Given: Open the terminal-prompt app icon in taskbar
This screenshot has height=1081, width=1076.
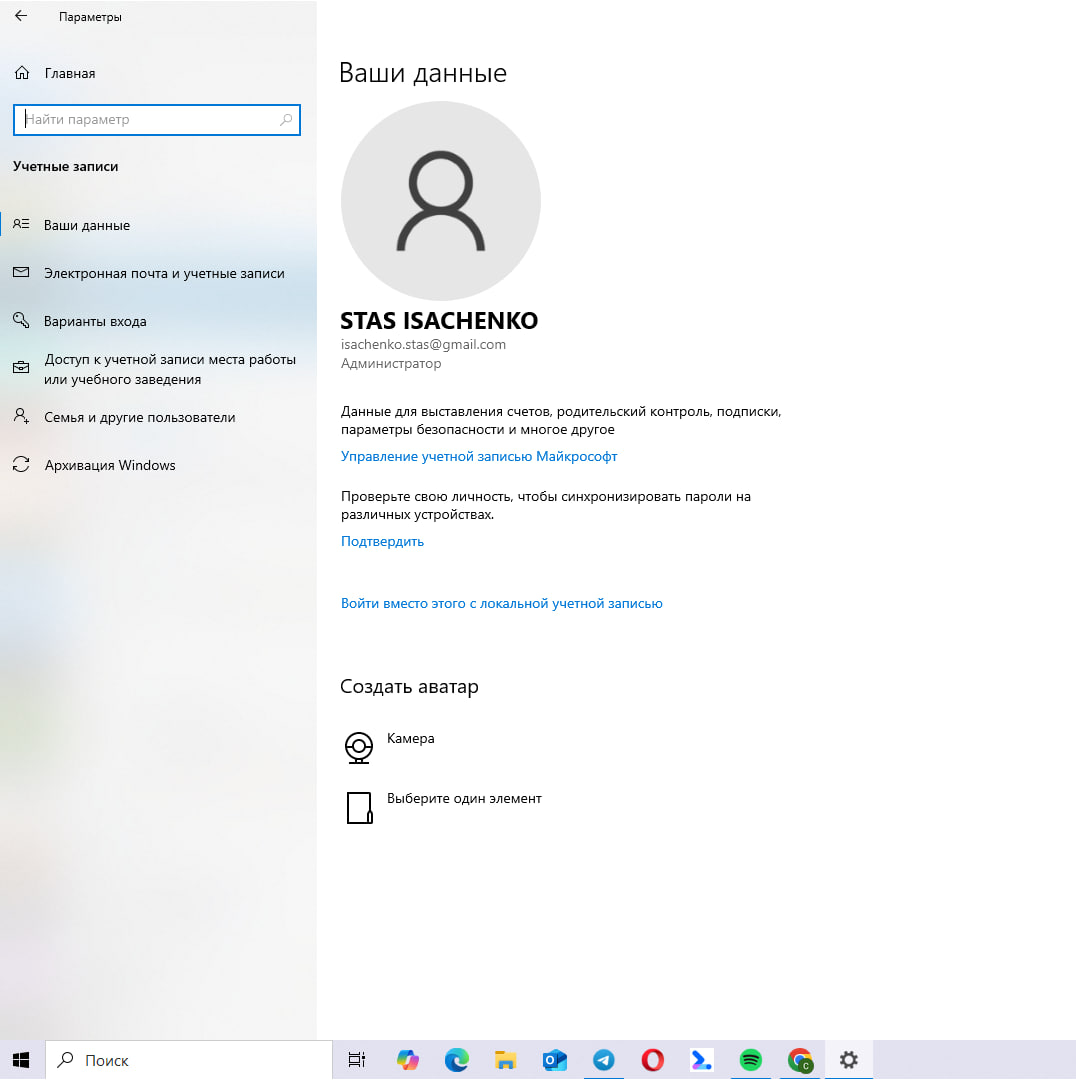Looking at the screenshot, I should click(702, 1060).
